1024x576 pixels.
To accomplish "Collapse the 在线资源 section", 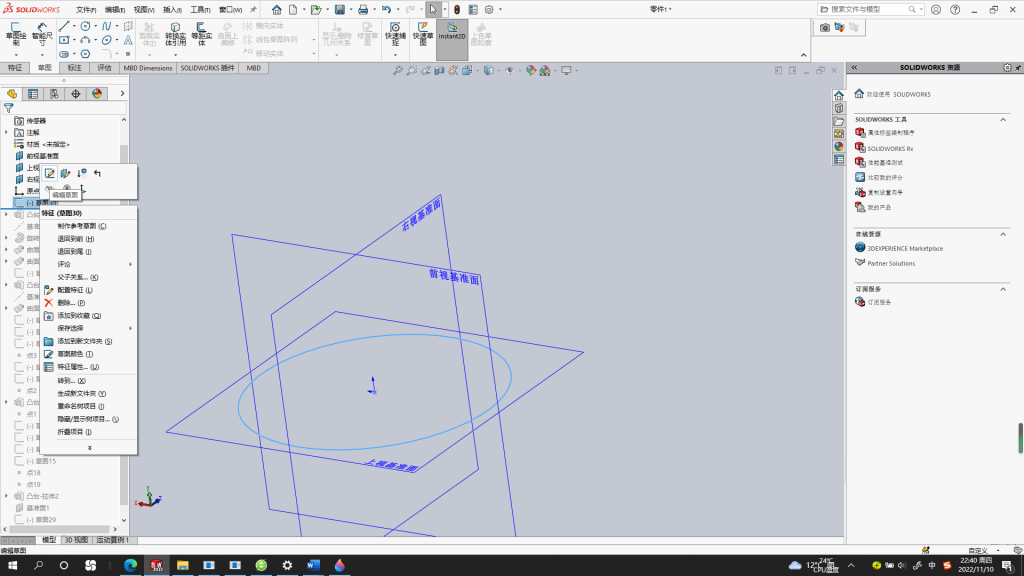I will click(x=1003, y=234).
